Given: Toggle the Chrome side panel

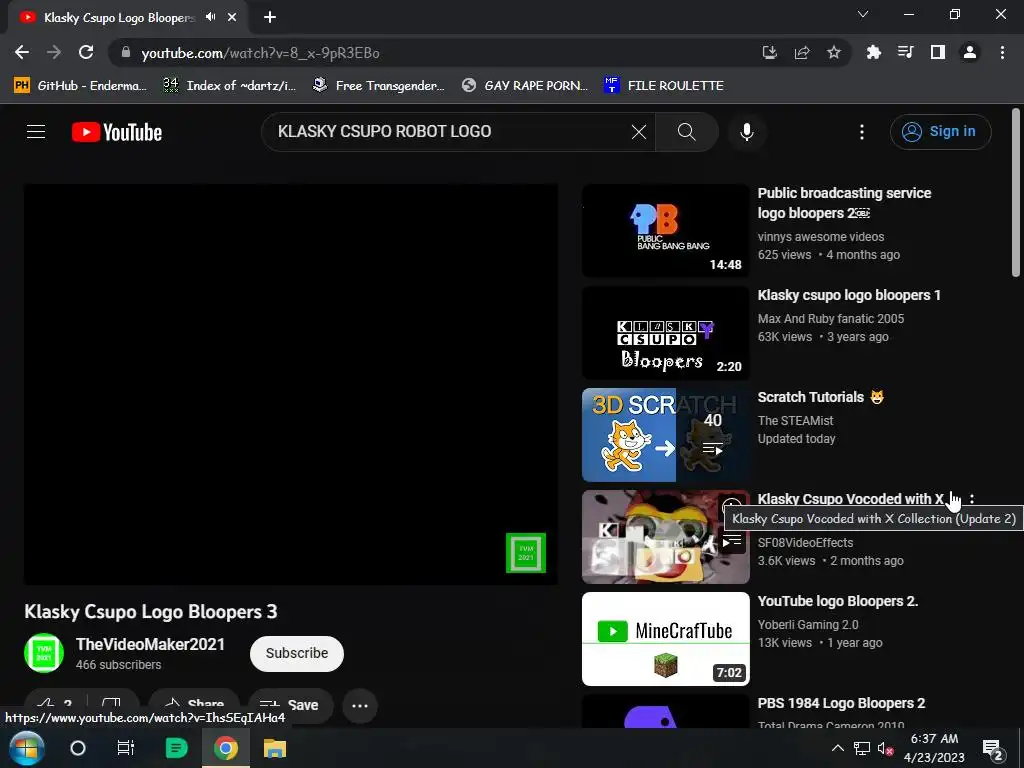Looking at the screenshot, I should click(938, 52).
